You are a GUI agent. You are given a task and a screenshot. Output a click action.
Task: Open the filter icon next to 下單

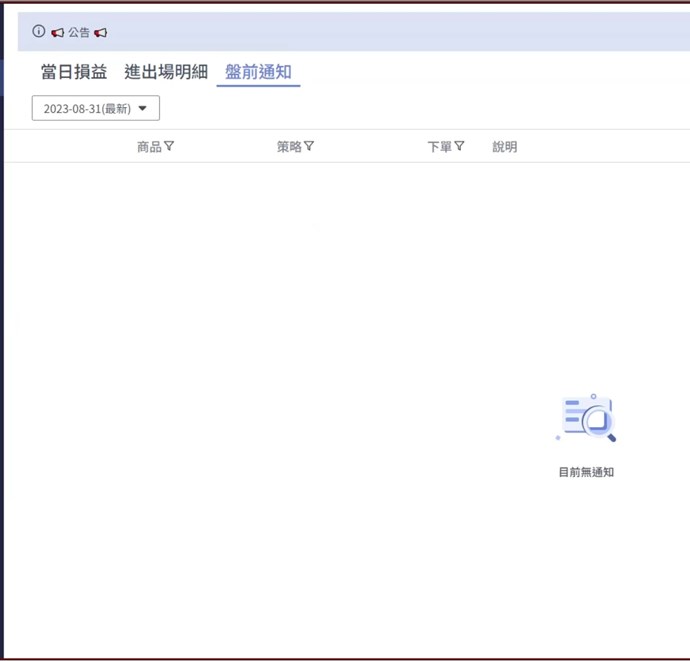tap(459, 146)
